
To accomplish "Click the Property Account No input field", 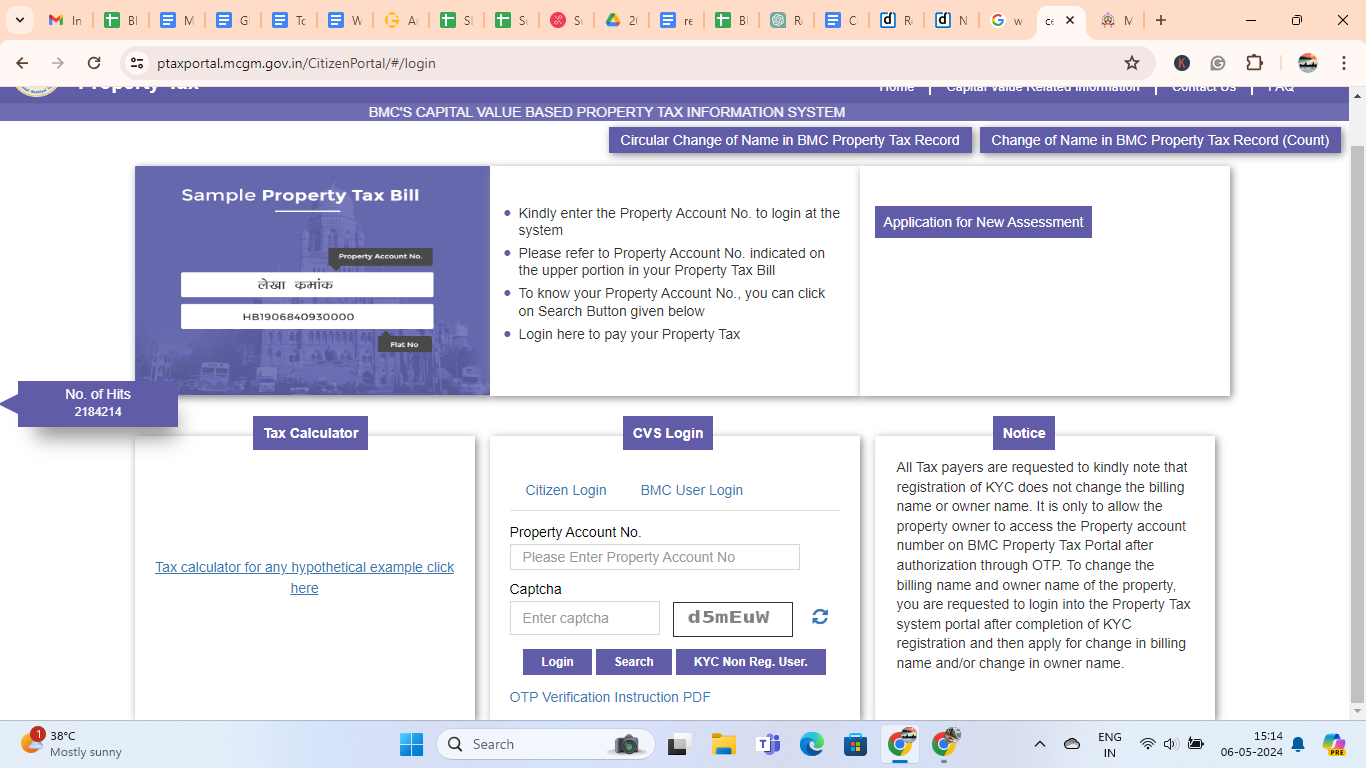I will tap(654, 557).
